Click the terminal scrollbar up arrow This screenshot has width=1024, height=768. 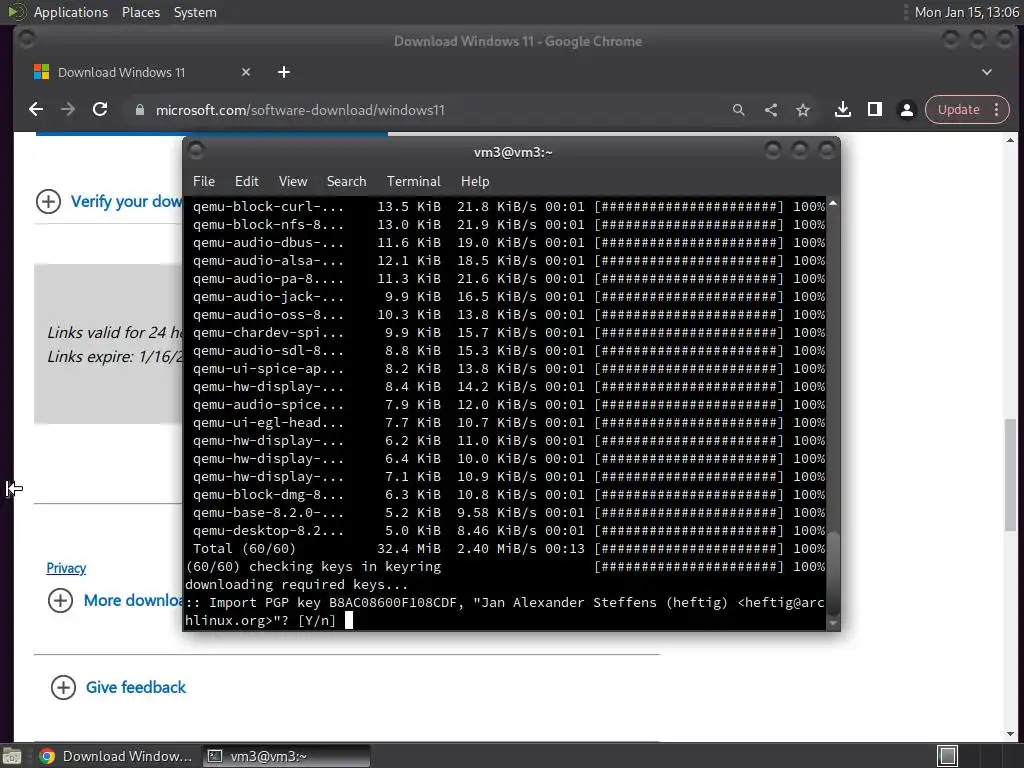[x=833, y=203]
